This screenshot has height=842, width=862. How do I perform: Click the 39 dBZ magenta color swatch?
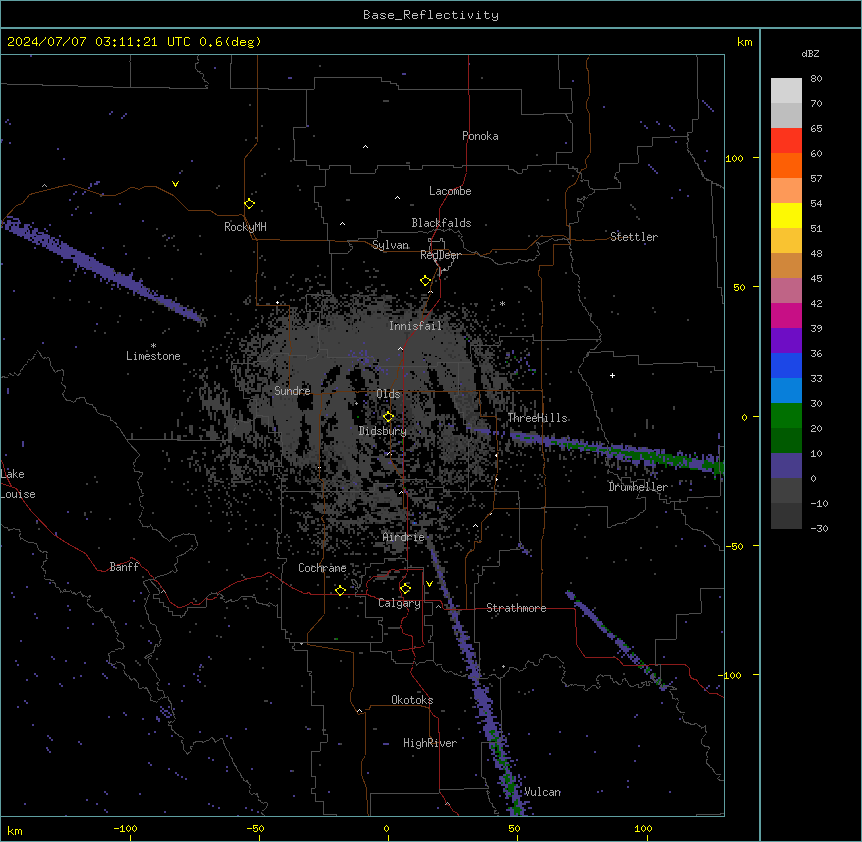point(786,315)
